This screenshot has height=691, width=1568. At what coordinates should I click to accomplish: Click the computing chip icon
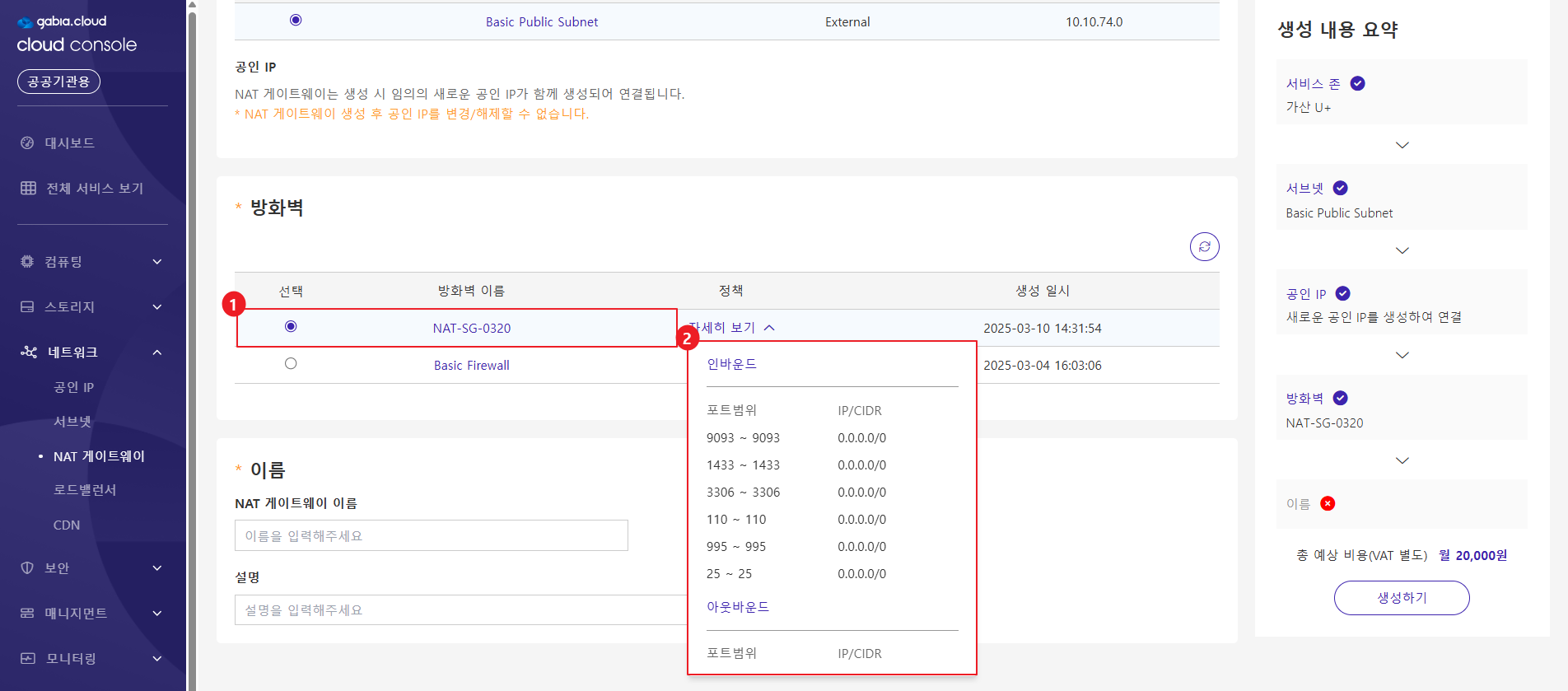(x=27, y=261)
